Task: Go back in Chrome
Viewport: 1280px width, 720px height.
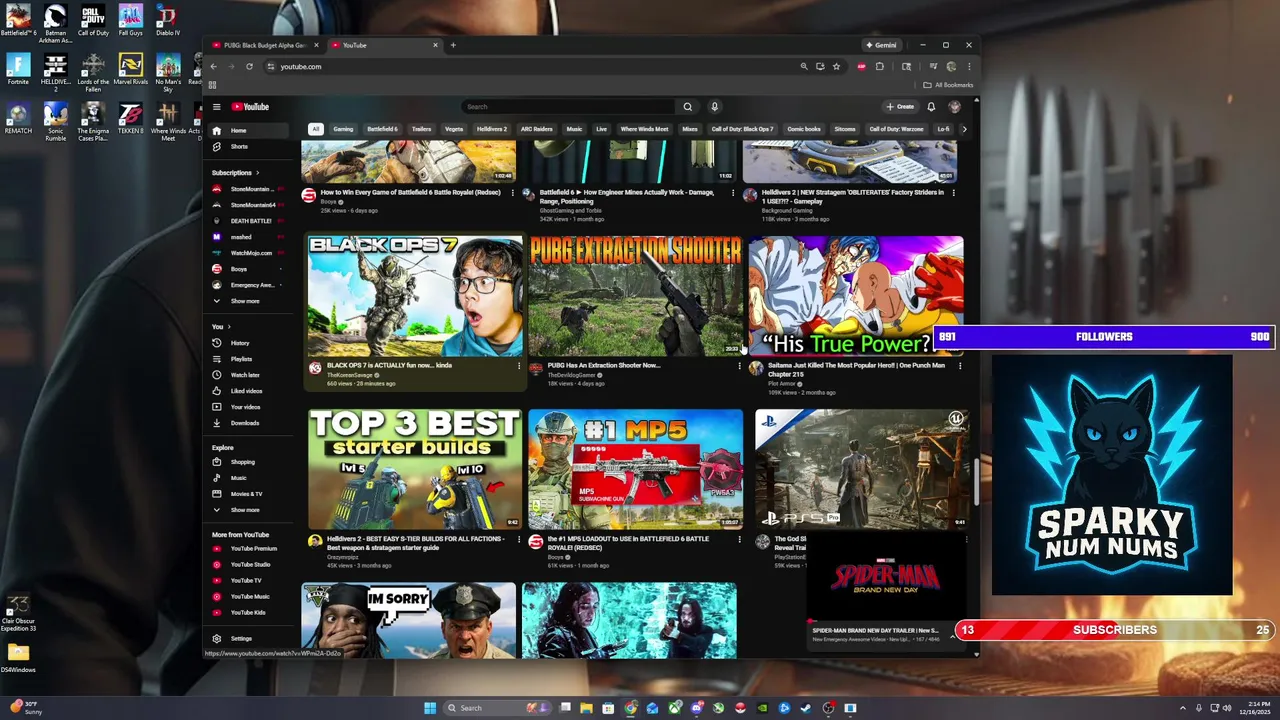Action: point(213,67)
